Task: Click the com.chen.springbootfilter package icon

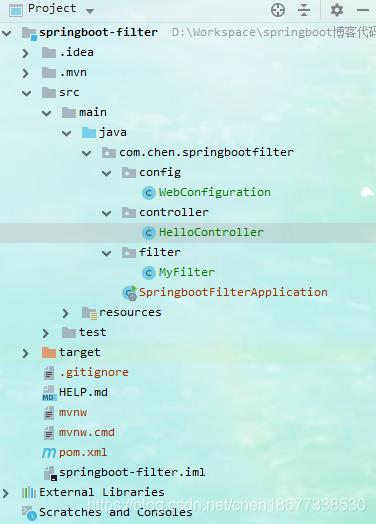Action: pyautogui.click(x=109, y=152)
